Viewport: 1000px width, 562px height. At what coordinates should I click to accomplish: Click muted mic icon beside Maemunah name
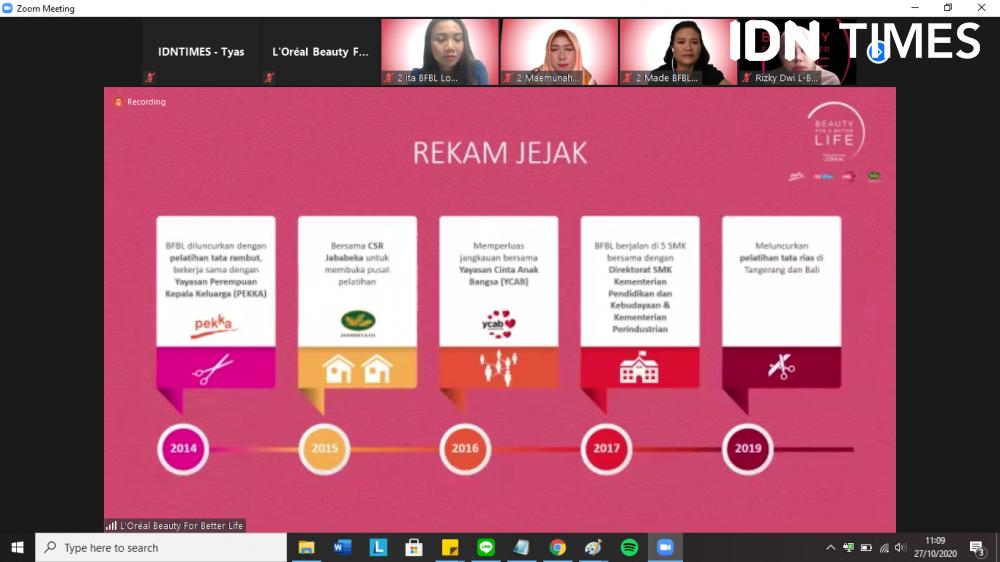[x=508, y=78]
